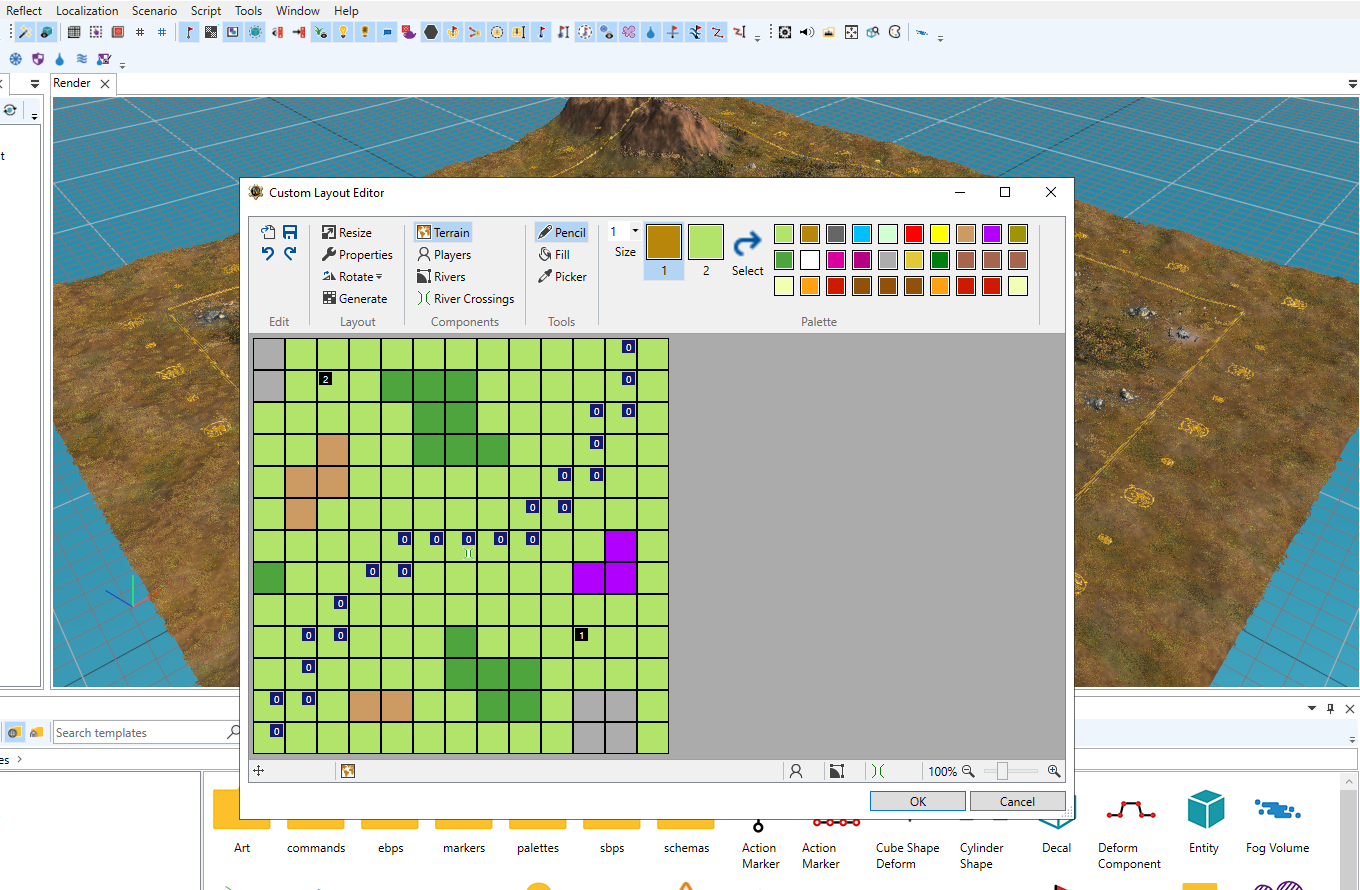1360x890 pixels.
Task: Activate the Picker tool
Action: point(562,276)
